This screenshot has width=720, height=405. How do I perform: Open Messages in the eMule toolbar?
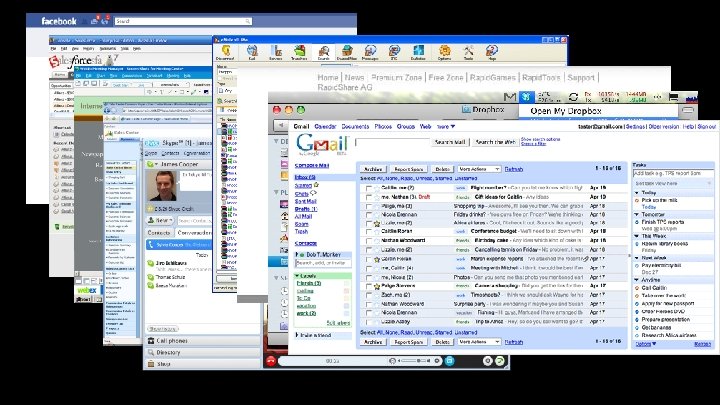coord(370,51)
